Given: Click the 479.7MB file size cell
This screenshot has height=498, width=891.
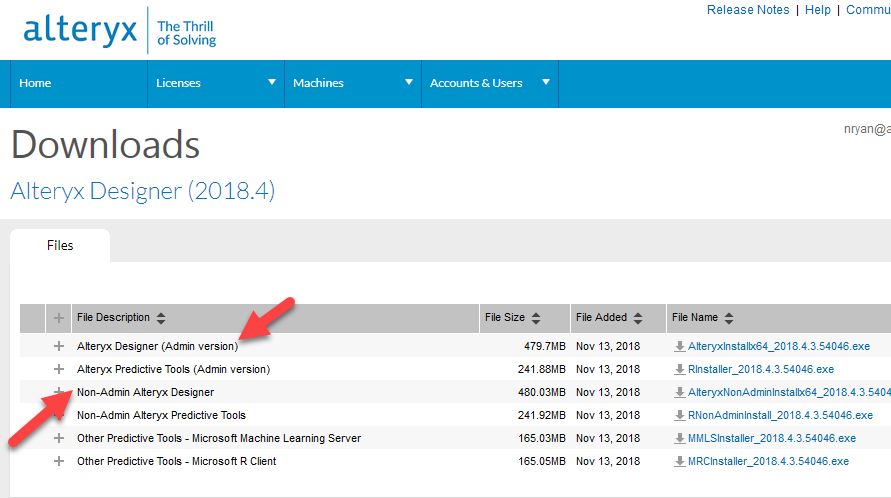Looking at the screenshot, I should pyautogui.click(x=544, y=346).
